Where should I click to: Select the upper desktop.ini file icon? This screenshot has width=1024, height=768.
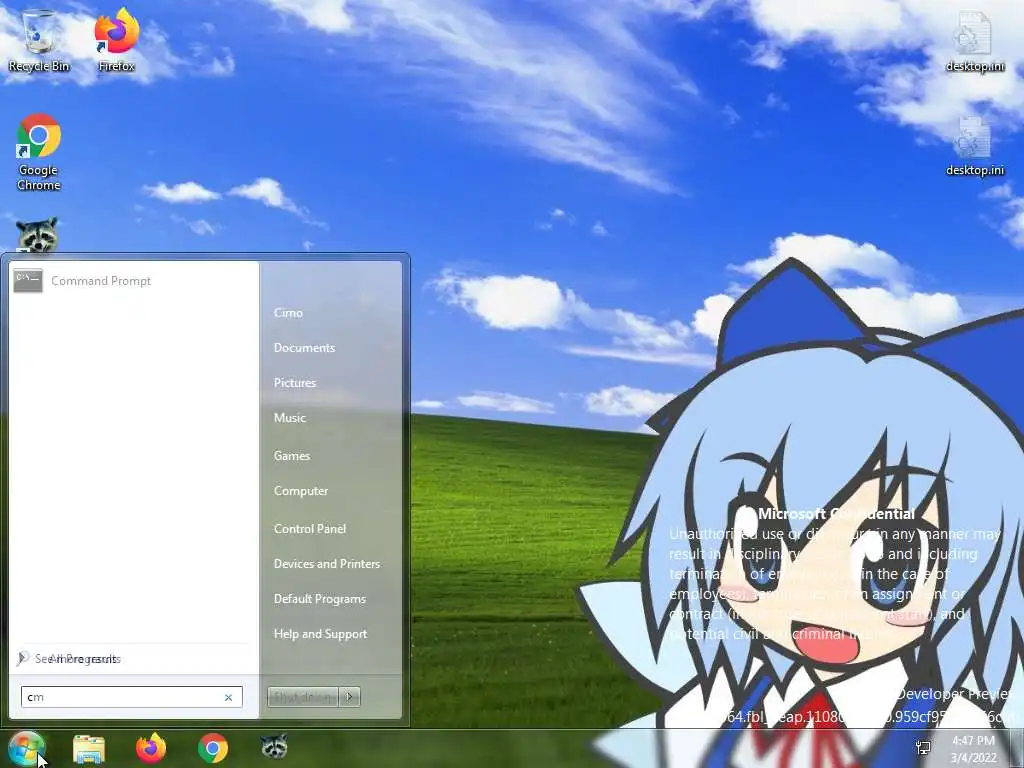pyautogui.click(x=974, y=42)
